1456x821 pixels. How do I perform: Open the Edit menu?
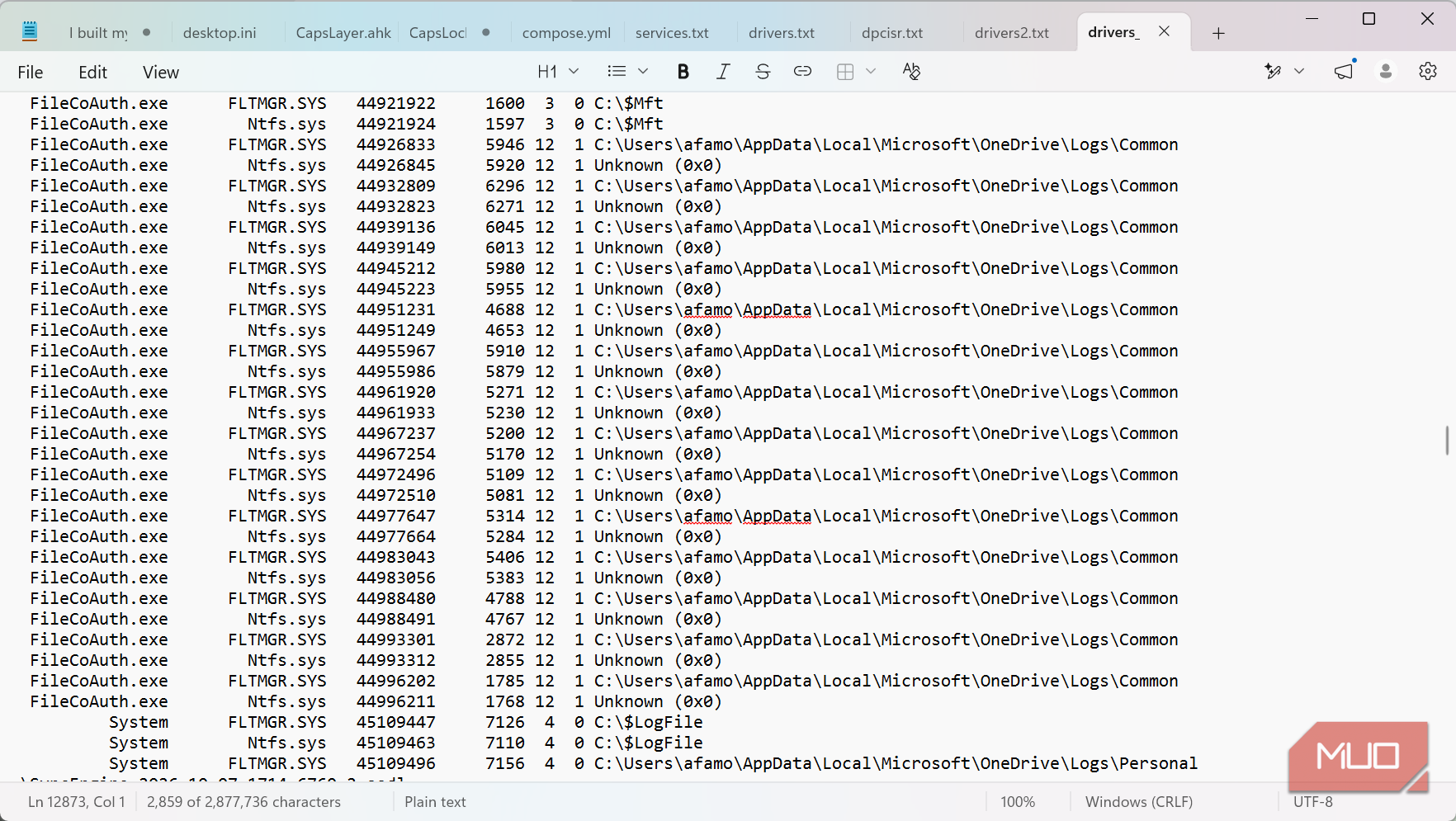point(93,73)
